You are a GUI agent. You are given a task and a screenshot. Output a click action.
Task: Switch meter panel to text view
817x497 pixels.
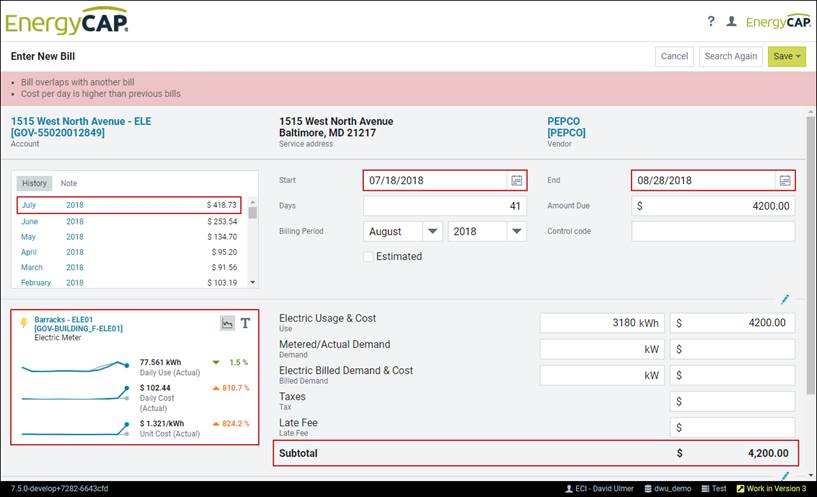(x=246, y=323)
